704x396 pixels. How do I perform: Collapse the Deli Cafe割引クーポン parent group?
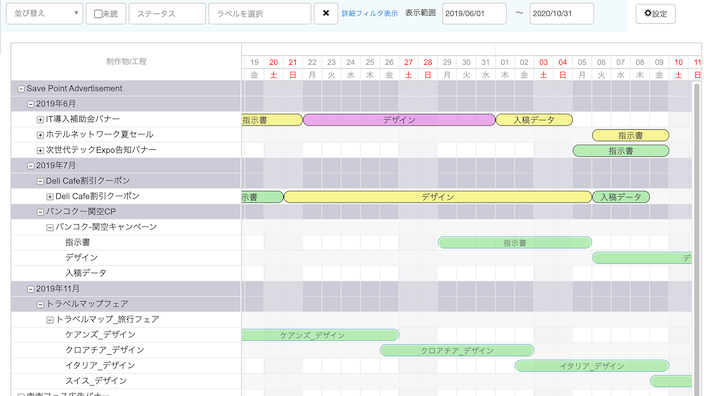click(x=40, y=181)
